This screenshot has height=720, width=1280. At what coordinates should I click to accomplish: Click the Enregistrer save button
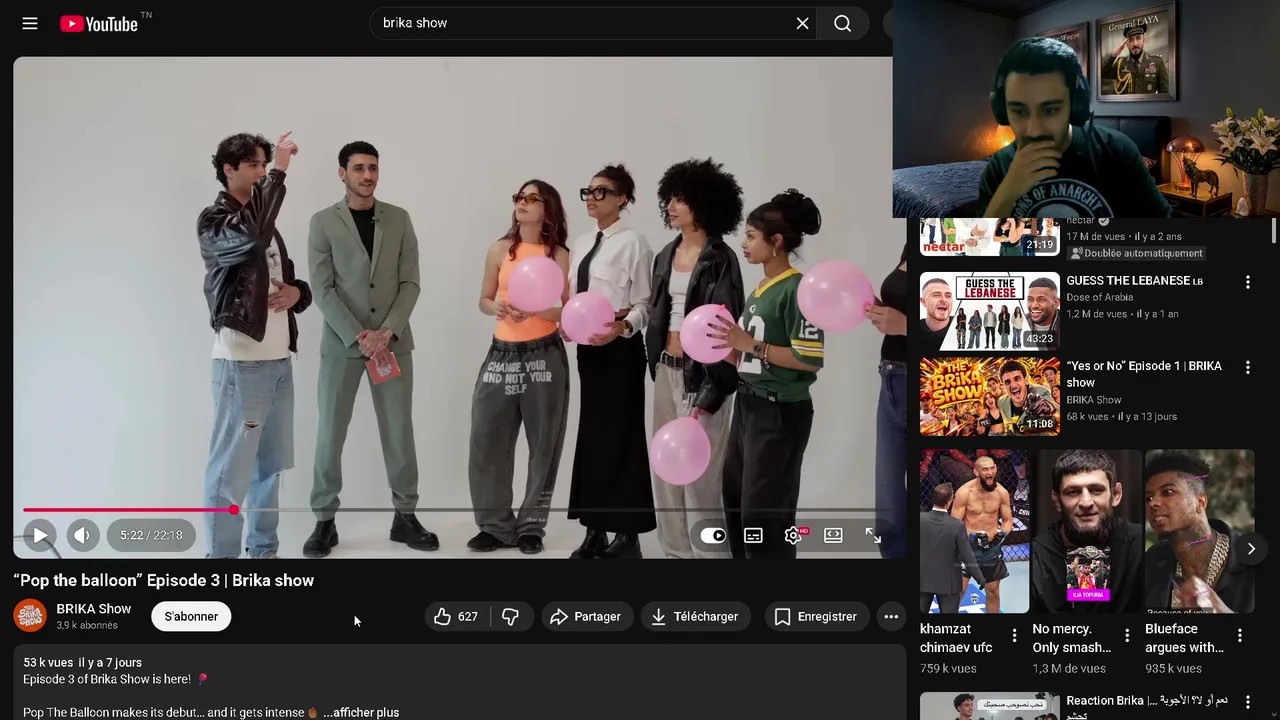pos(816,616)
